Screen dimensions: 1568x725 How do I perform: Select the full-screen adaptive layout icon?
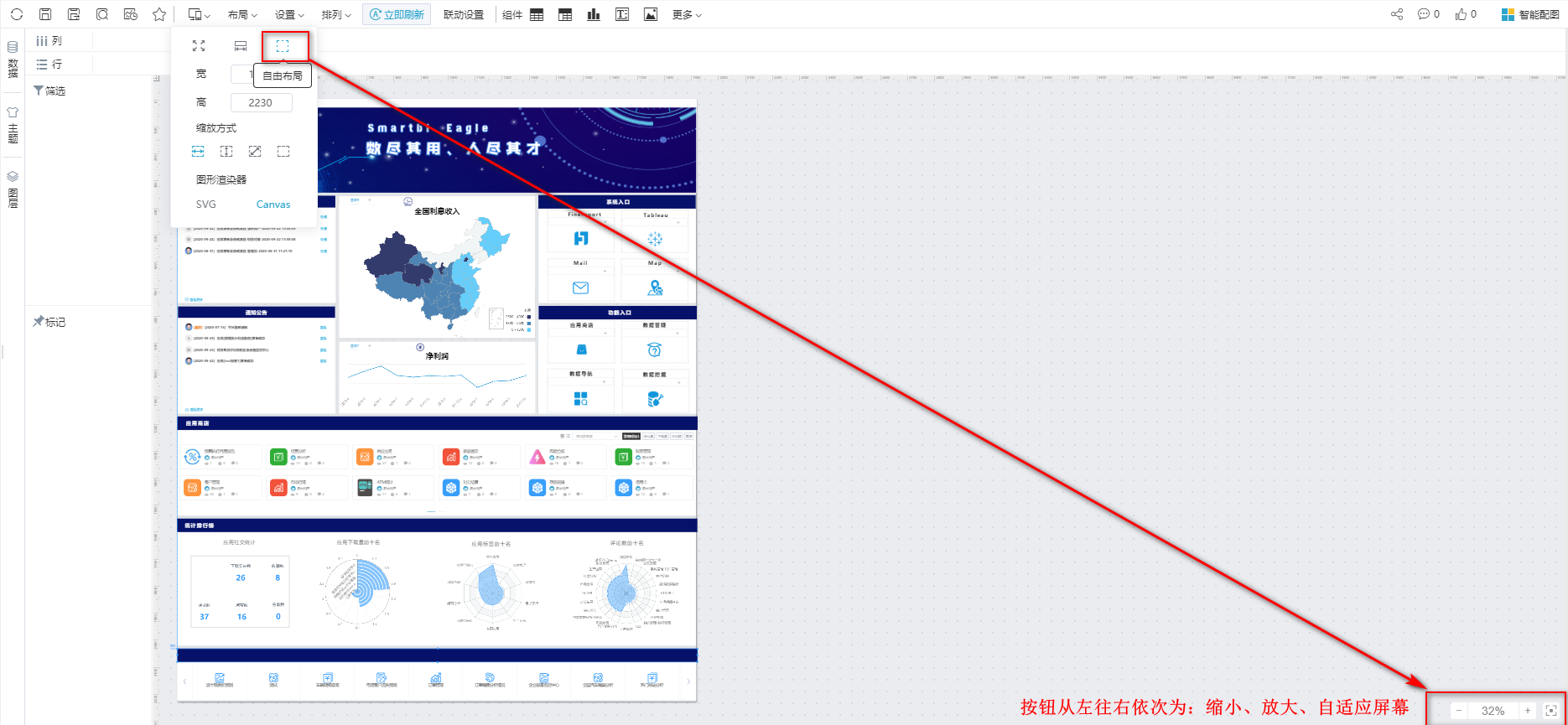199,46
